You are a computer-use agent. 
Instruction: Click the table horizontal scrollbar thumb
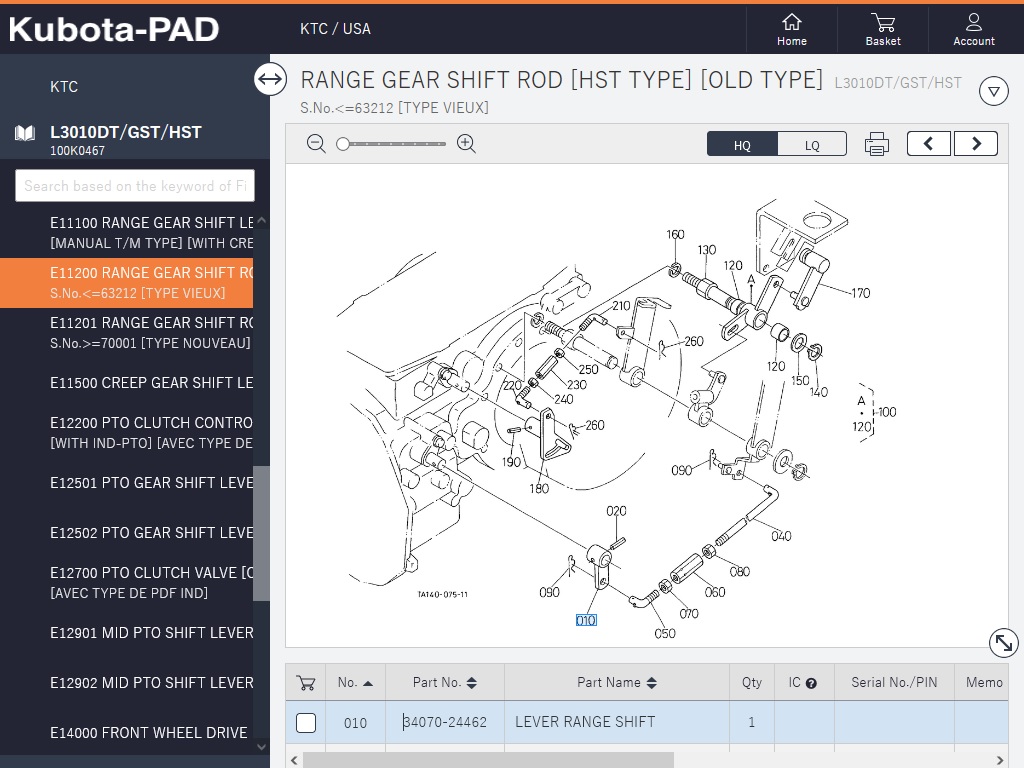tap(488, 760)
